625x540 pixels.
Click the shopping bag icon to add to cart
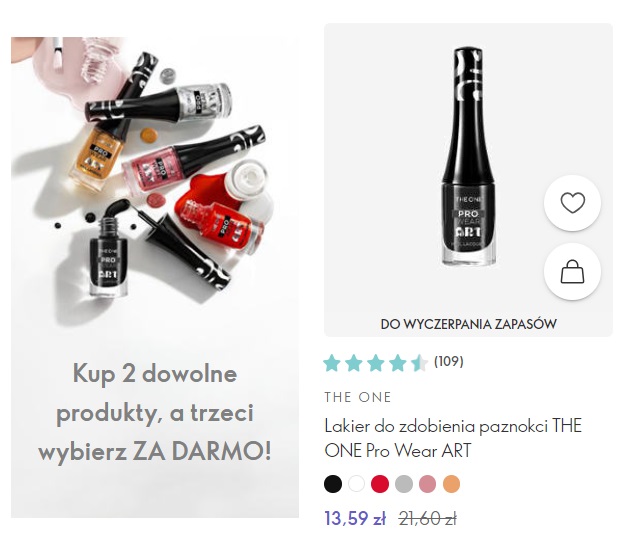[x=572, y=271]
